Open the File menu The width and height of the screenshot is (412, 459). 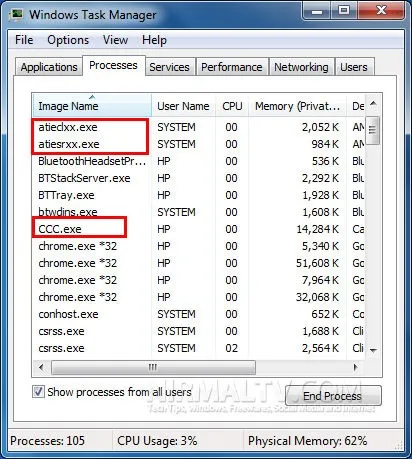[x=24, y=40]
